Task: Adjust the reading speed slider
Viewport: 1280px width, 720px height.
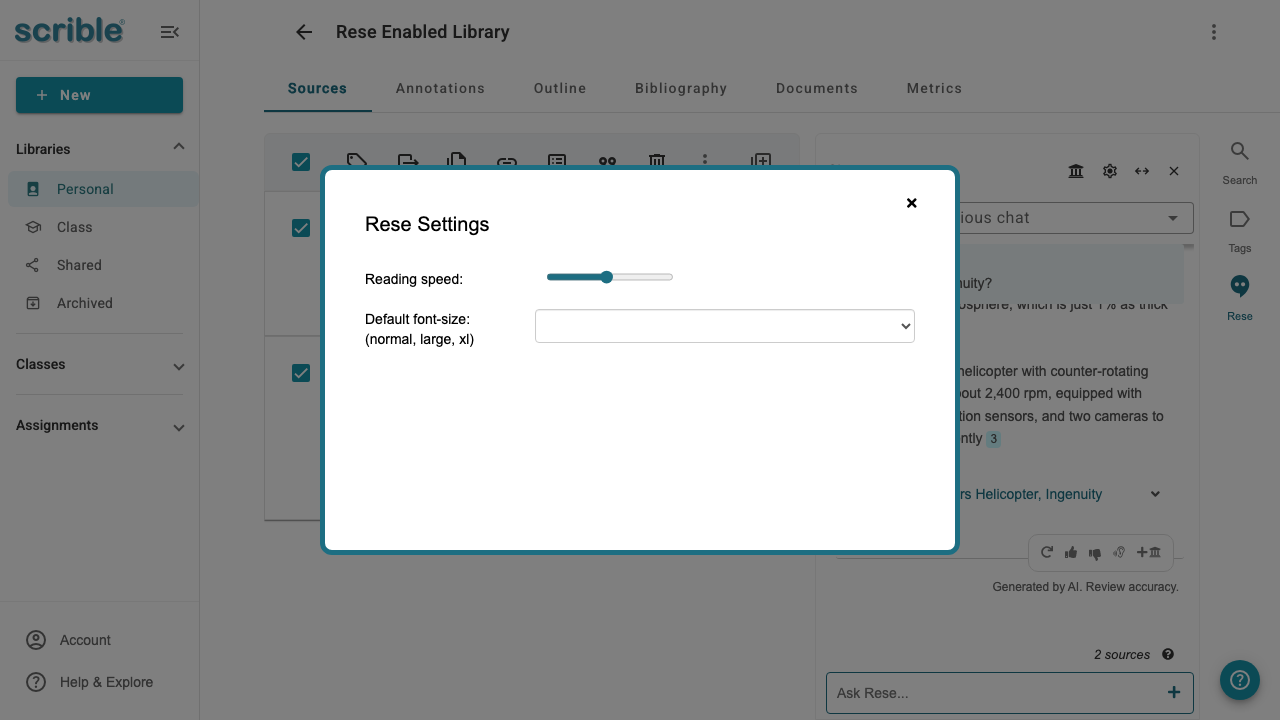Action: [606, 277]
